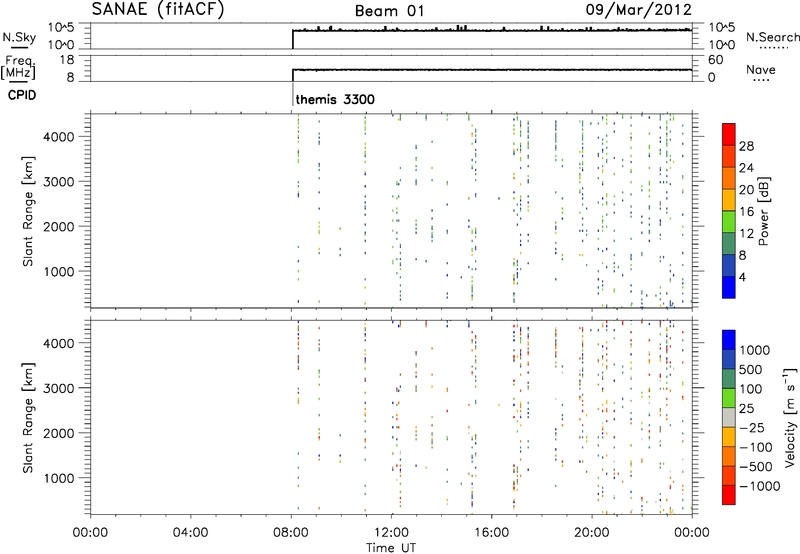Click the 500 tick on Velocity colorbar
The width and height of the screenshot is (800, 554).
(x=751, y=369)
